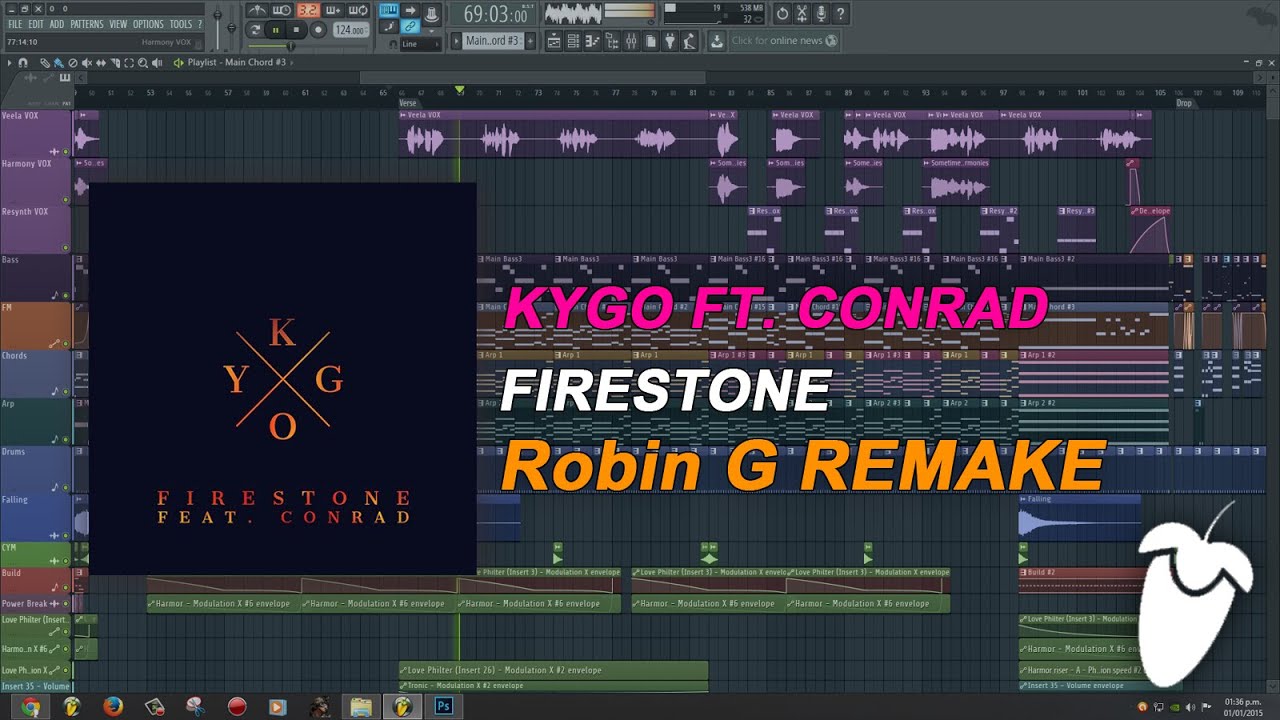Click the one-click recording microphone icon

[x=822, y=14]
